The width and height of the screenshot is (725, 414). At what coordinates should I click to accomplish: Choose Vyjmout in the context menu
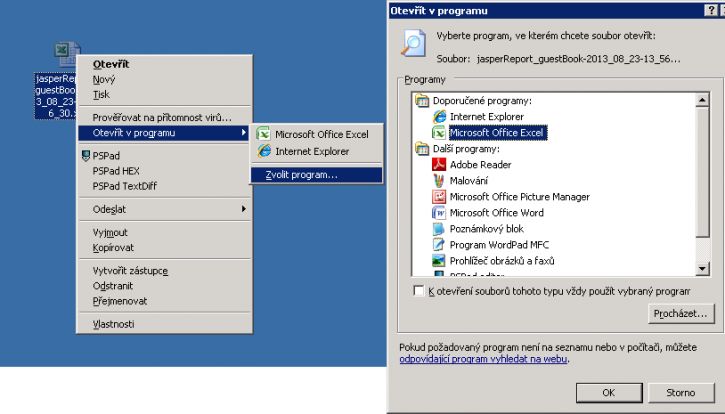(164, 232)
